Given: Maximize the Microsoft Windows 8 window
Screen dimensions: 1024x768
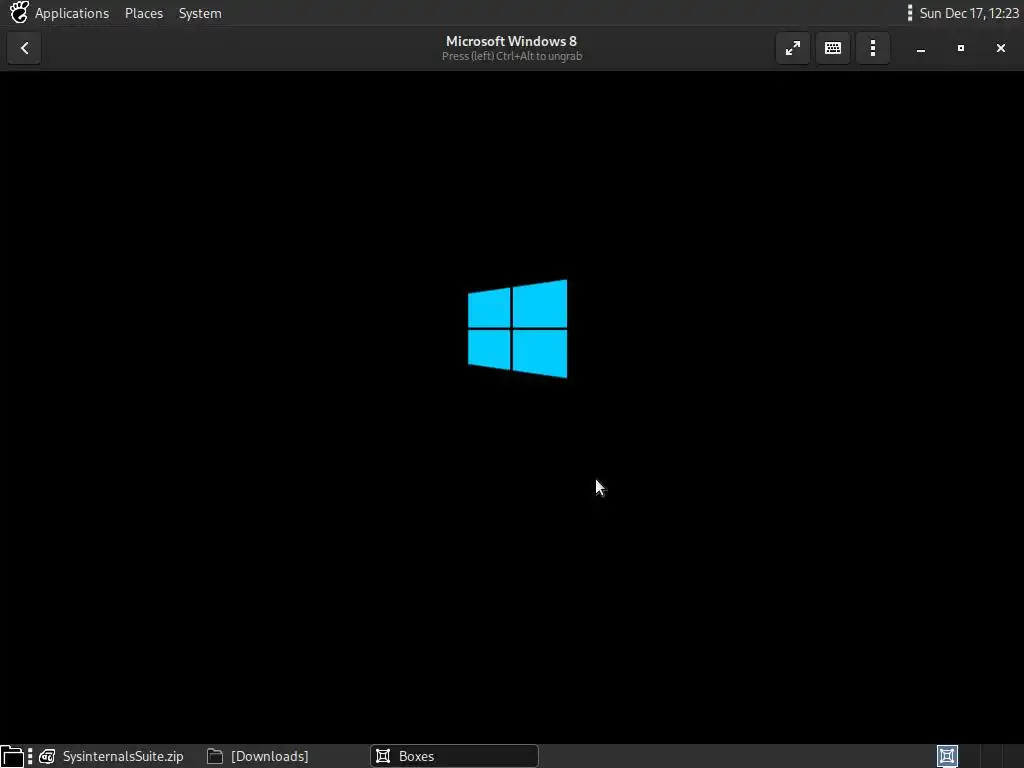Looking at the screenshot, I should (x=961, y=48).
